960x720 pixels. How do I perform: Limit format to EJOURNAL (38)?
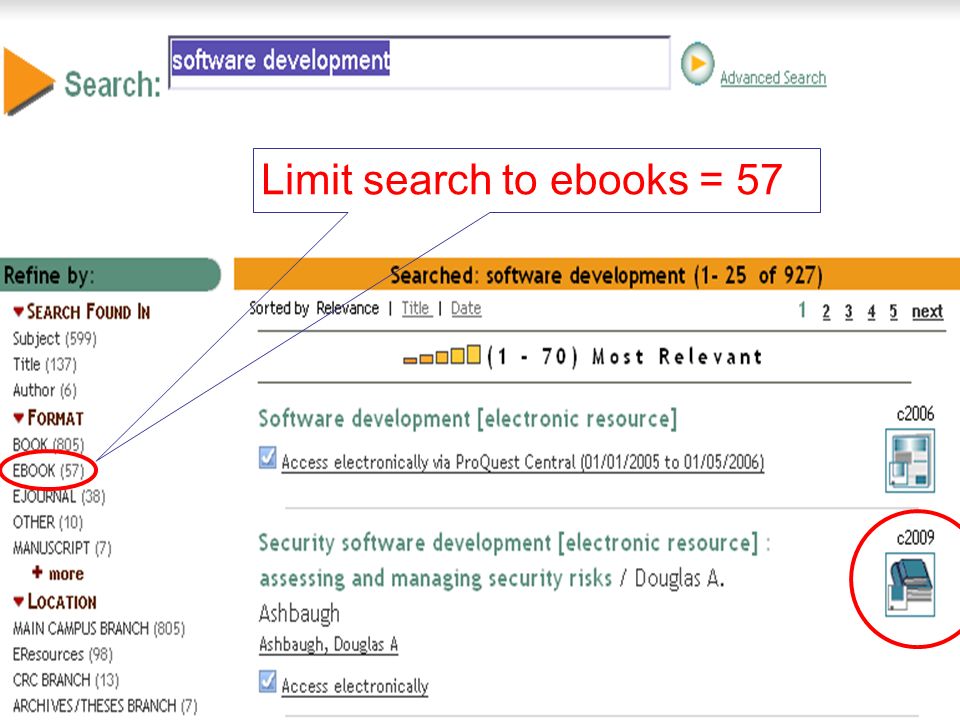coord(59,496)
